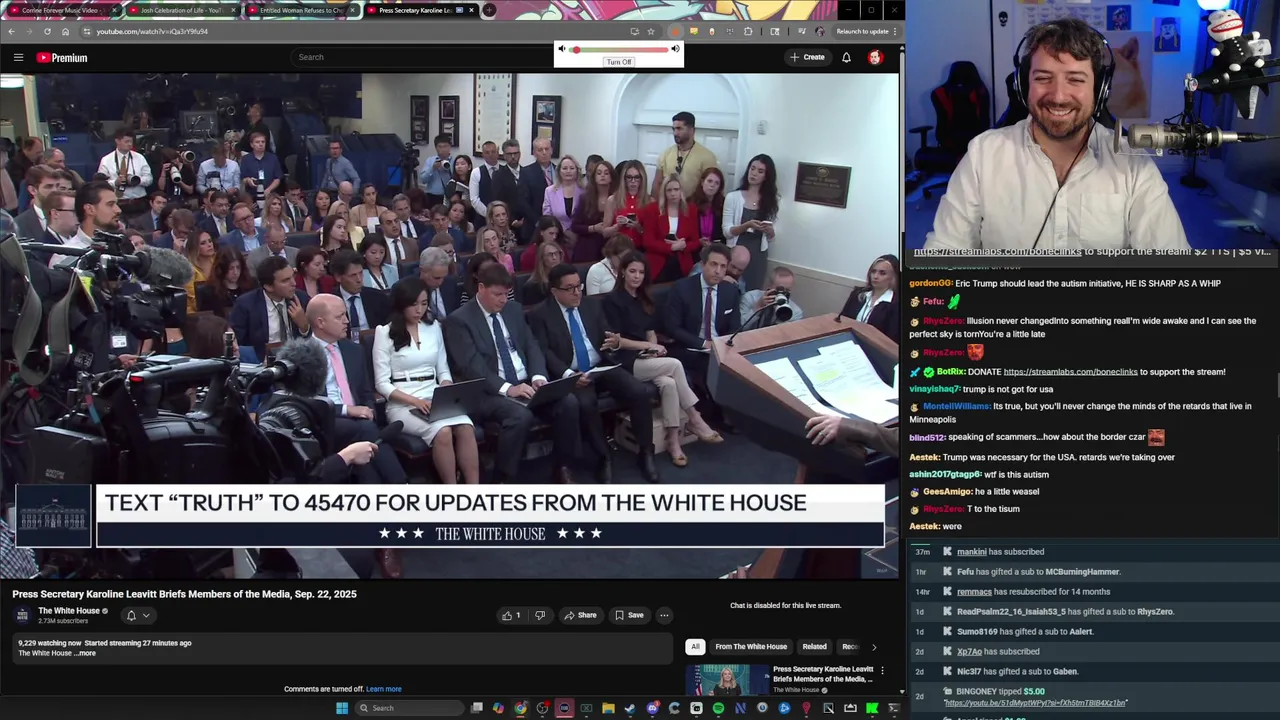Screen dimensions: 1280x720
Task: Open the browser home page
Action: (65, 31)
